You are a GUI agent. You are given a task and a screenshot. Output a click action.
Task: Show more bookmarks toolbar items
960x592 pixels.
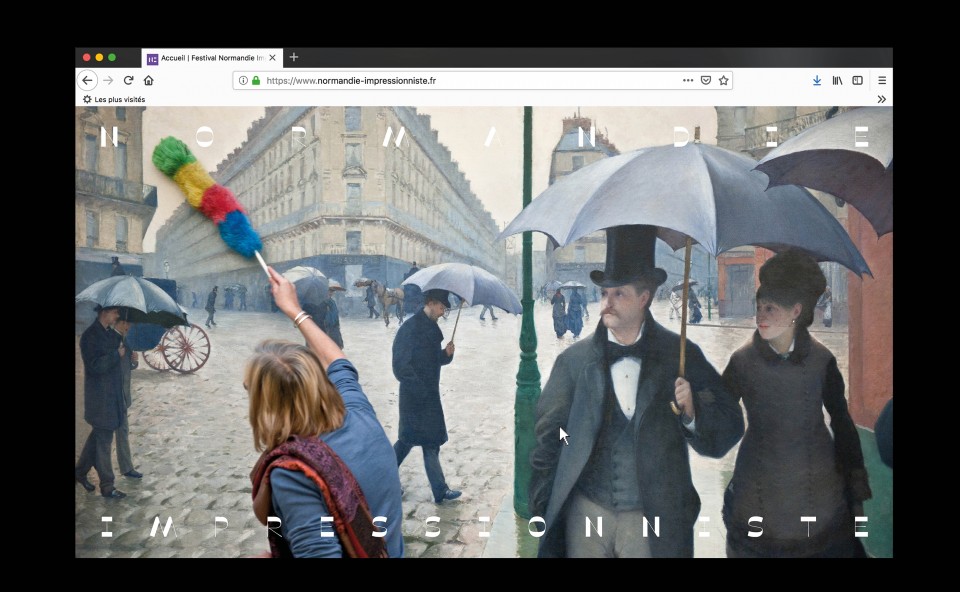pyautogui.click(x=882, y=99)
